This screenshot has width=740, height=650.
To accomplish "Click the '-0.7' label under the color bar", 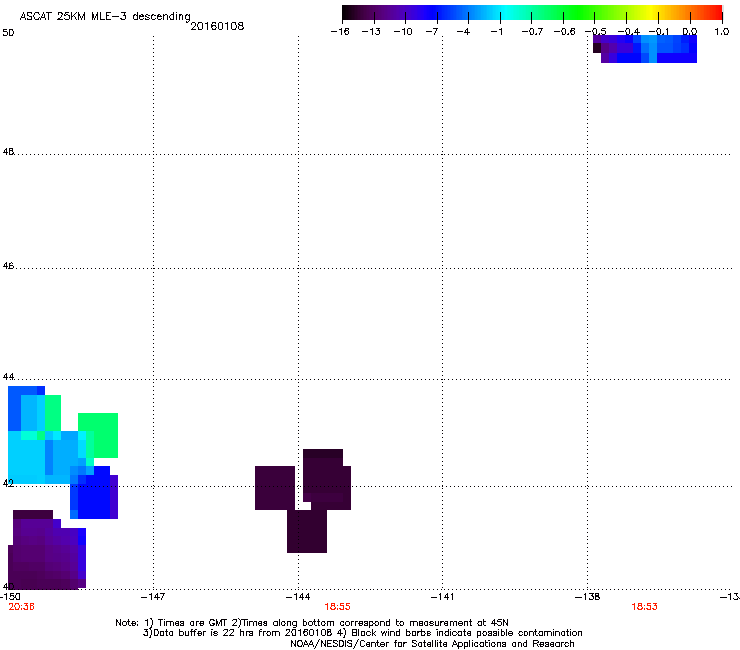I will (x=532, y=32).
